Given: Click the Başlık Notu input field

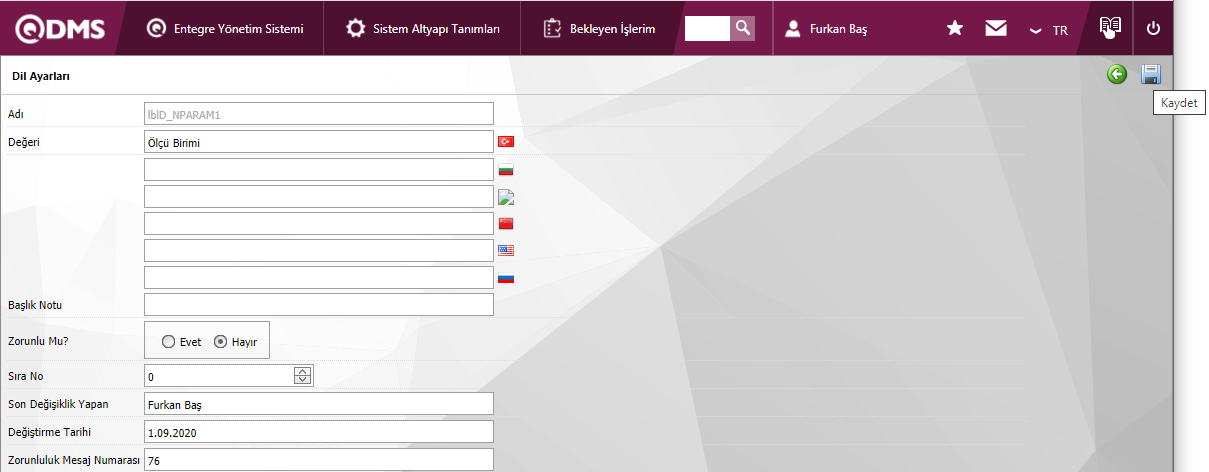Looking at the screenshot, I should click(319, 304).
